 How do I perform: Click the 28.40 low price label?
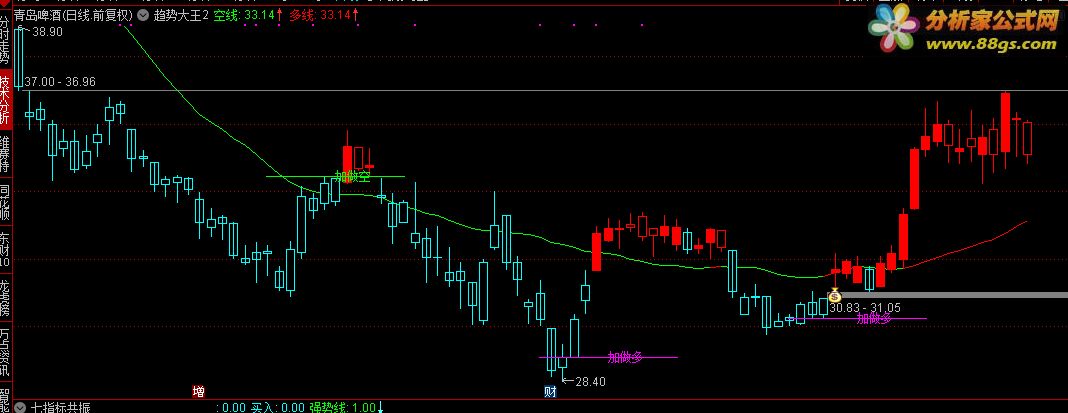pyautogui.click(x=590, y=382)
